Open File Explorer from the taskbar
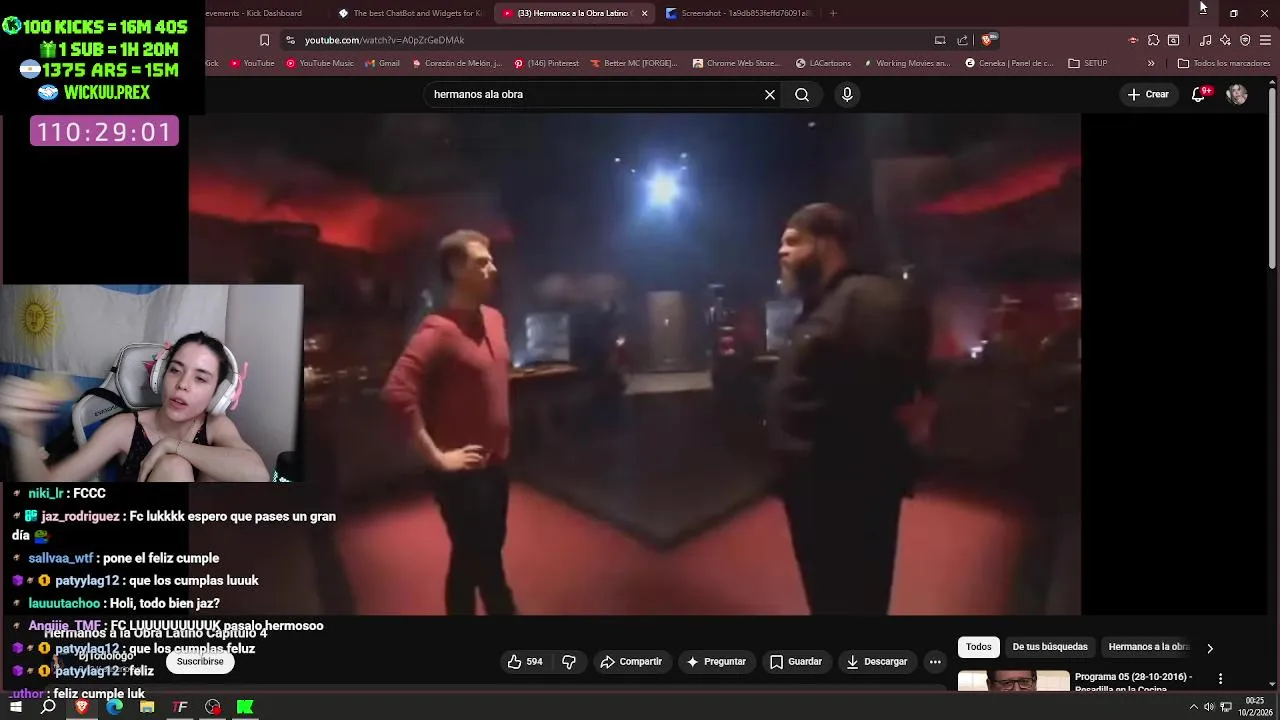1280x720 pixels. 147,707
